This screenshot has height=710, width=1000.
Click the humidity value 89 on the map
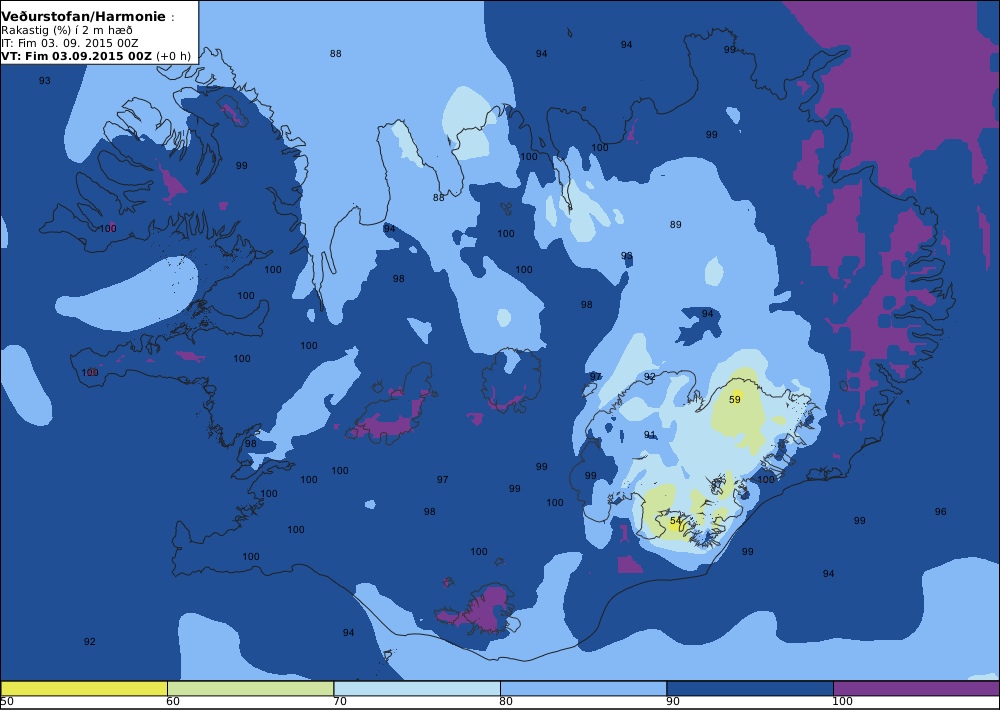pos(675,225)
